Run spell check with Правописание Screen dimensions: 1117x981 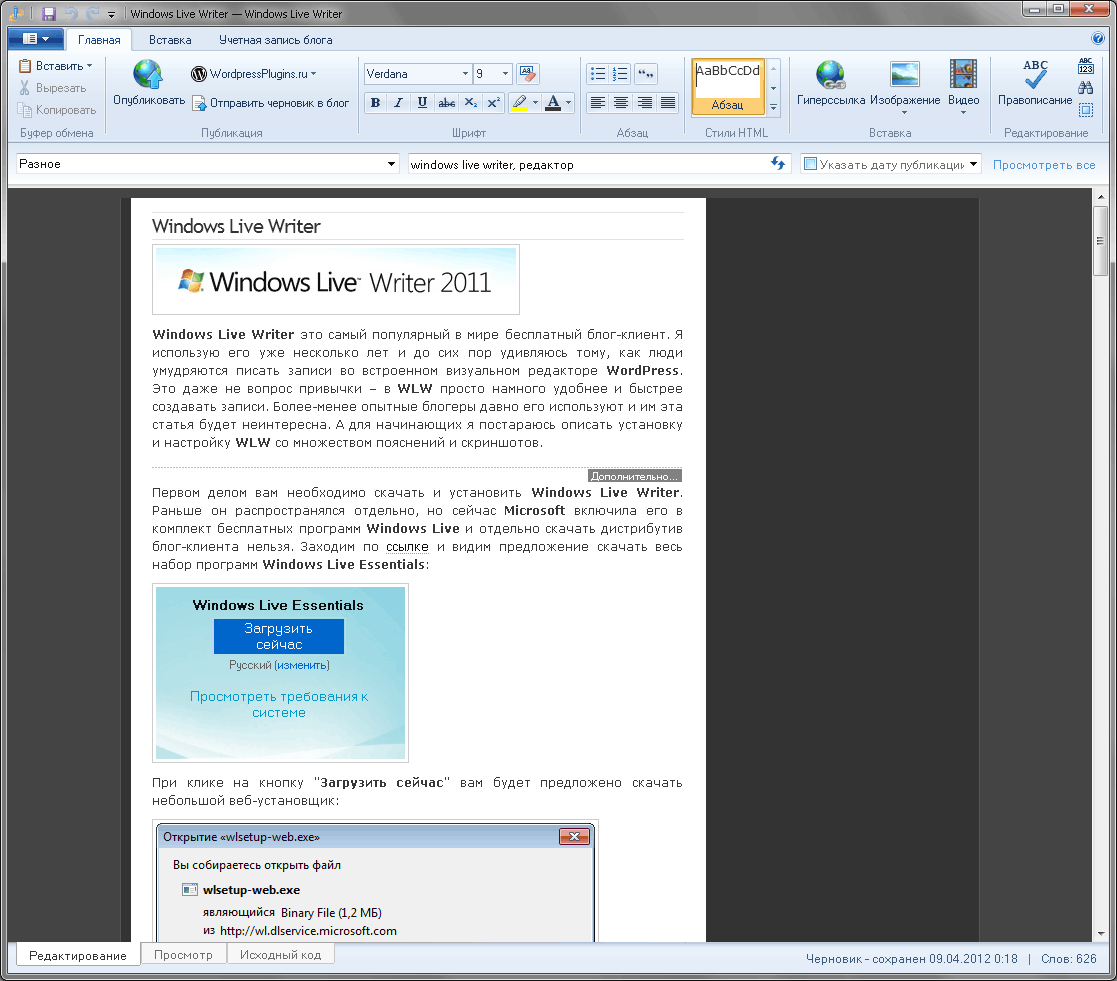click(1034, 83)
